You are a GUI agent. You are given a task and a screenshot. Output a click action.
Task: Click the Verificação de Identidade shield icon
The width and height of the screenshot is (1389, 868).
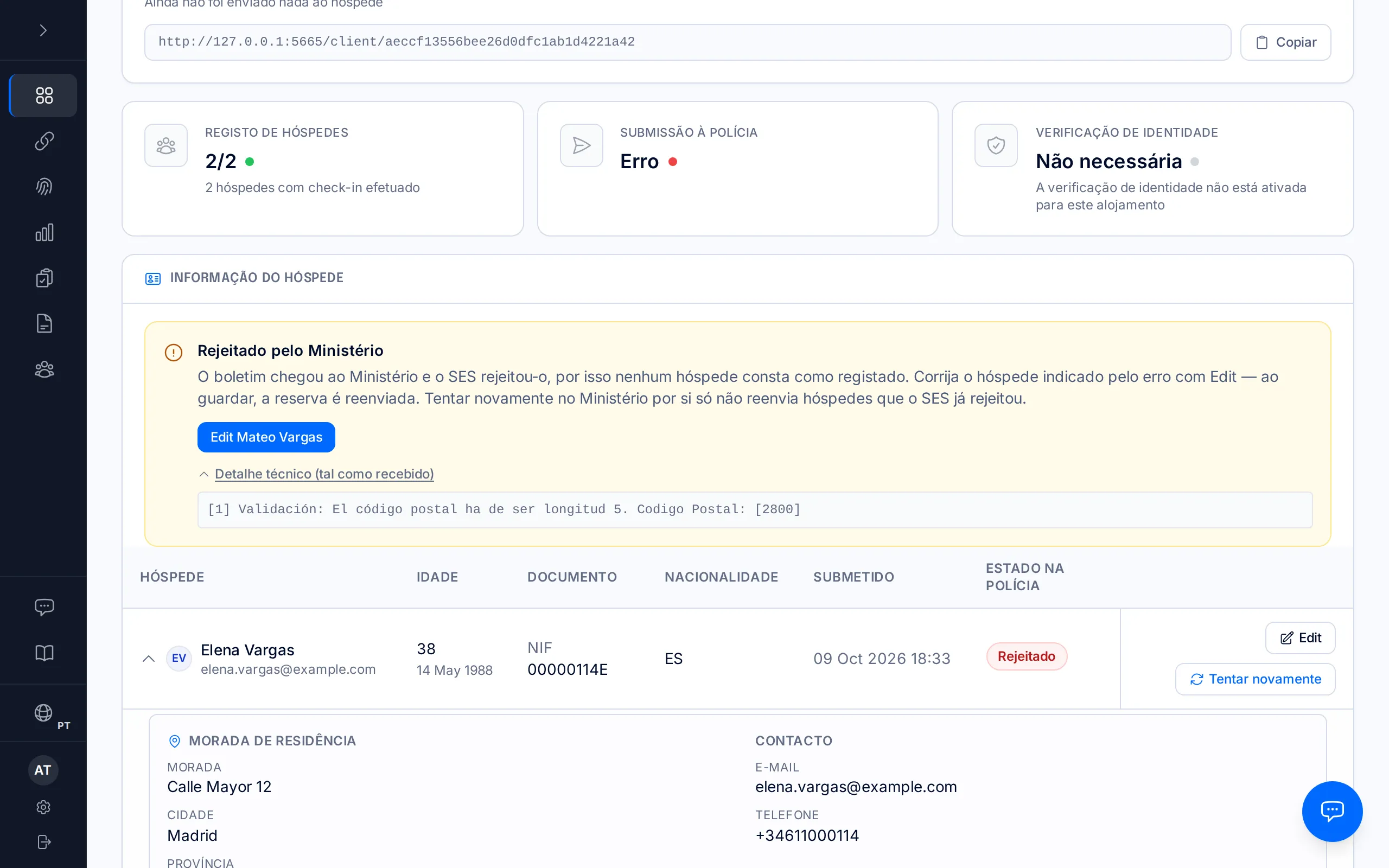click(x=996, y=145)
